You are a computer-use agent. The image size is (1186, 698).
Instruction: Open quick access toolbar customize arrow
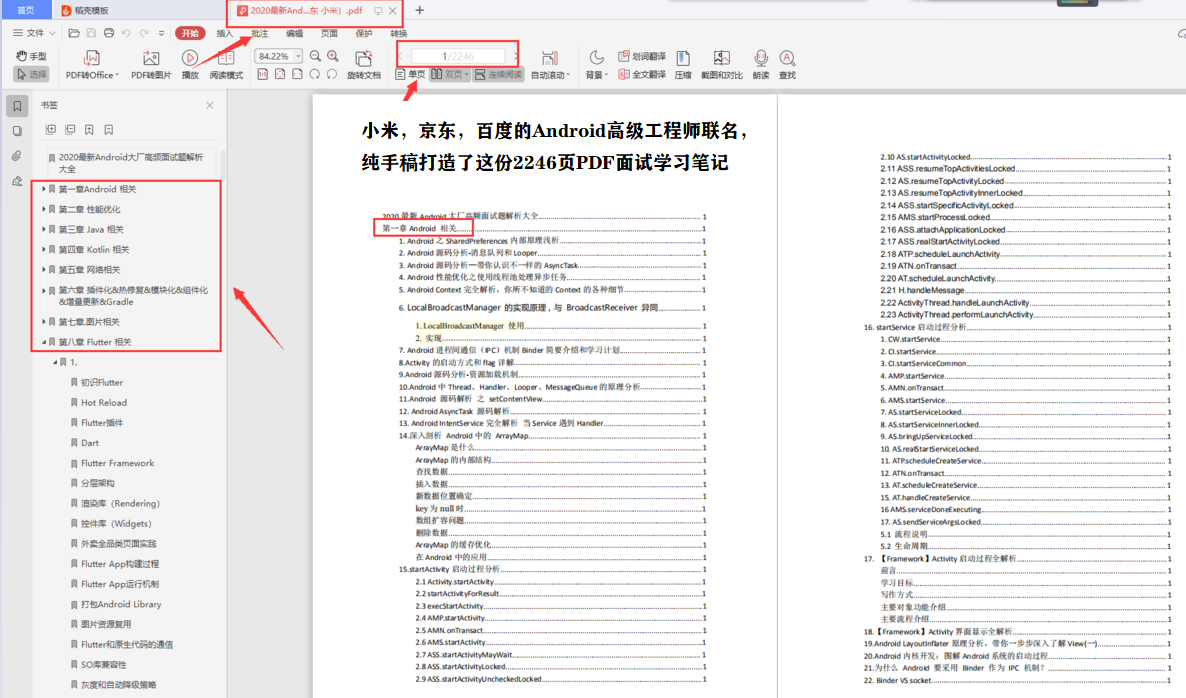coord(161,33)
